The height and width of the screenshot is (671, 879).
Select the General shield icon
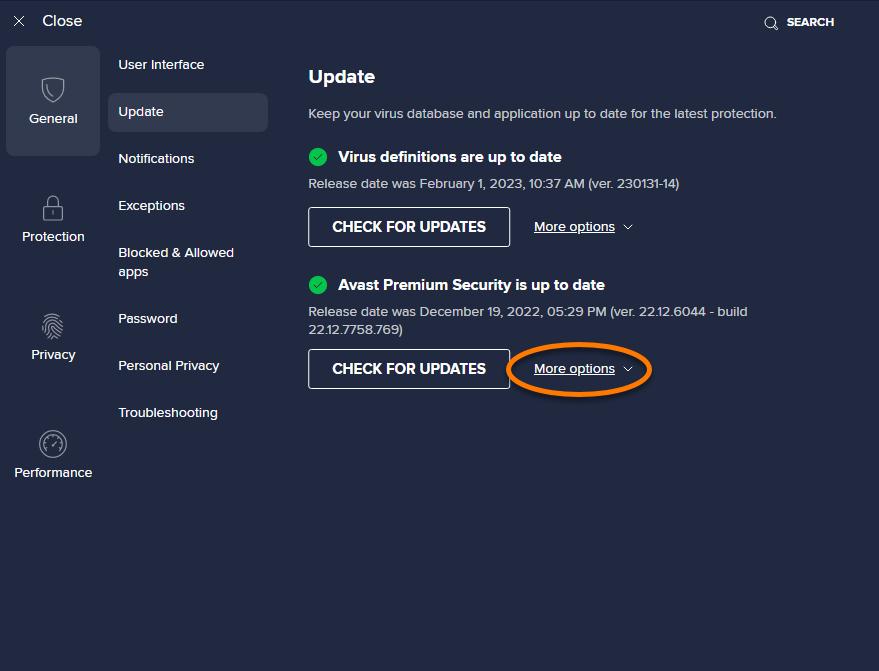coord(53,90)
